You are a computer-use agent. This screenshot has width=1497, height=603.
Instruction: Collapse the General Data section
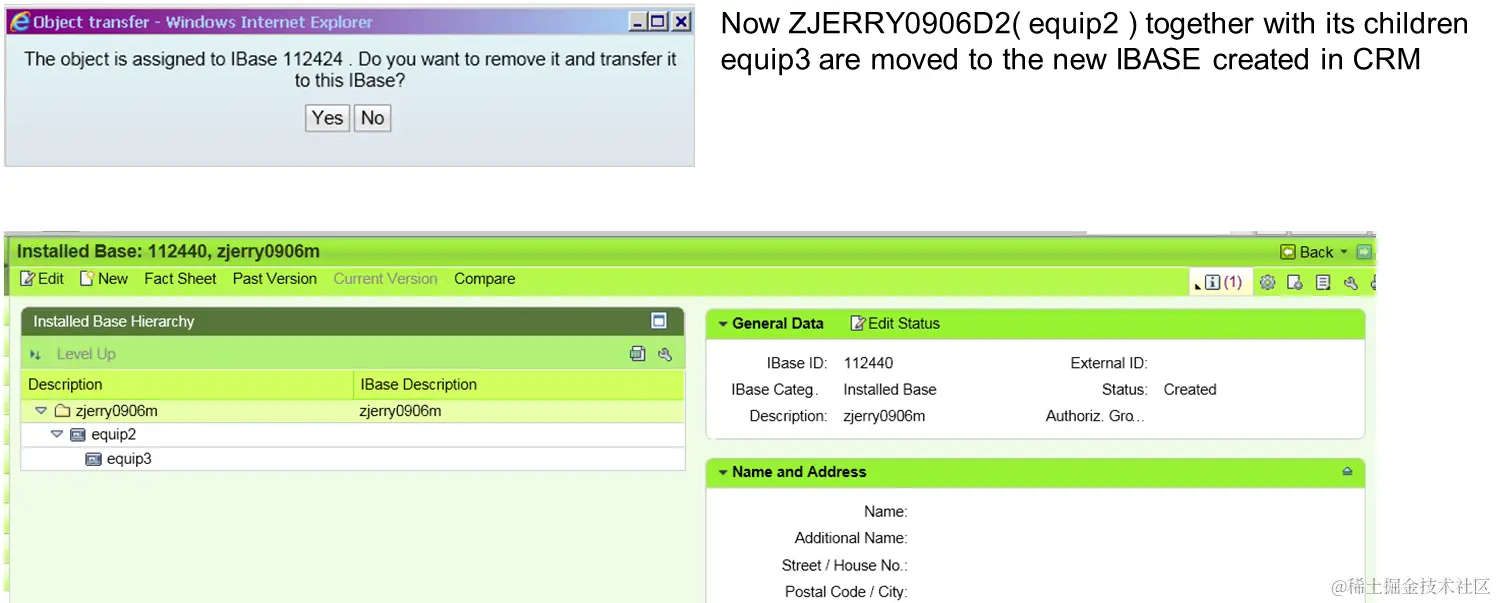tap(723, 324)
